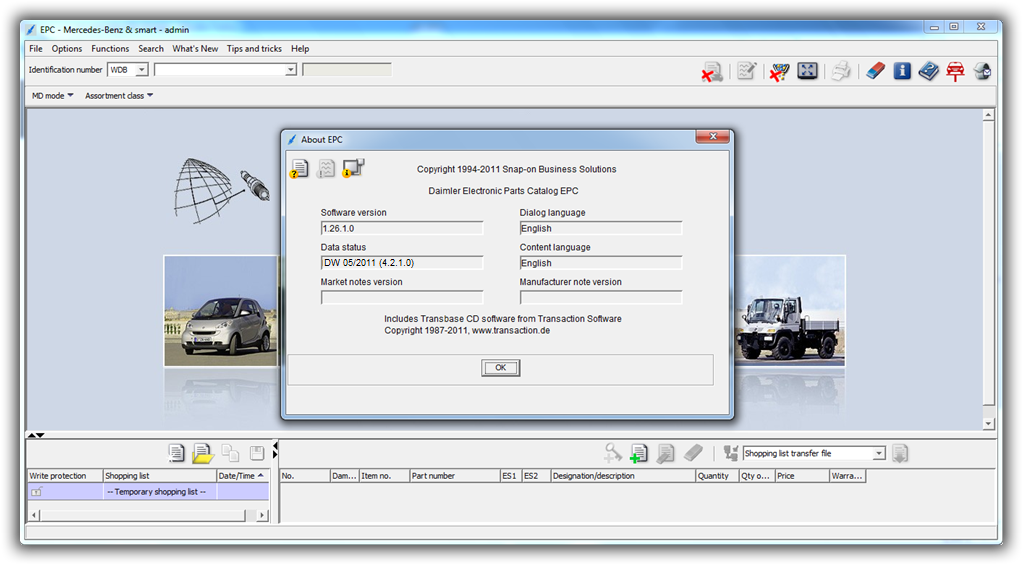
Task: Click the Unimog truck thumbnail
Action: (x=790, y=311)
